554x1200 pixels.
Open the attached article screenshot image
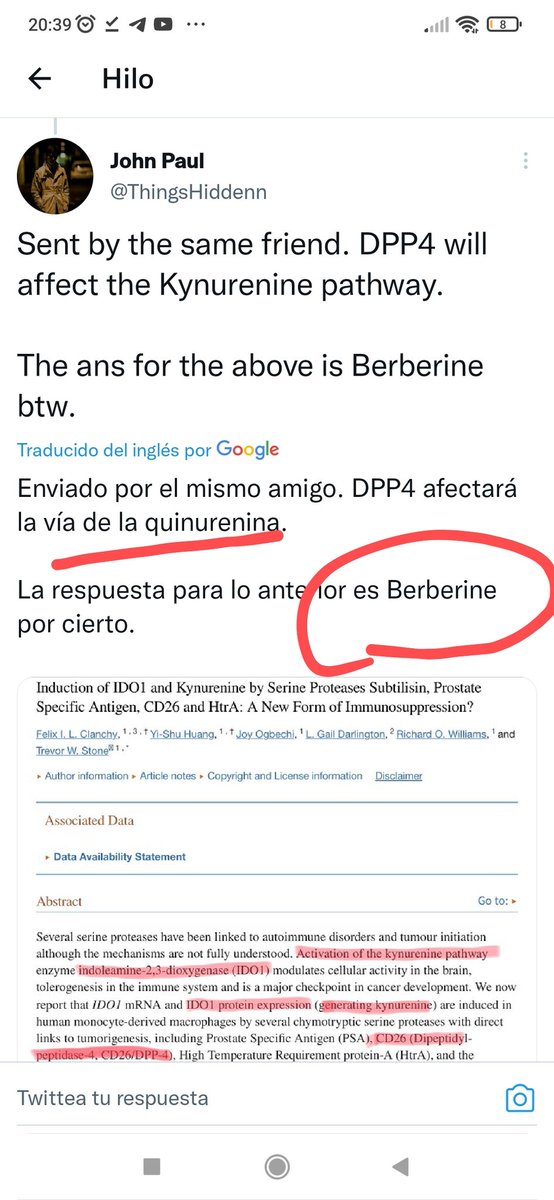(277, 871)
